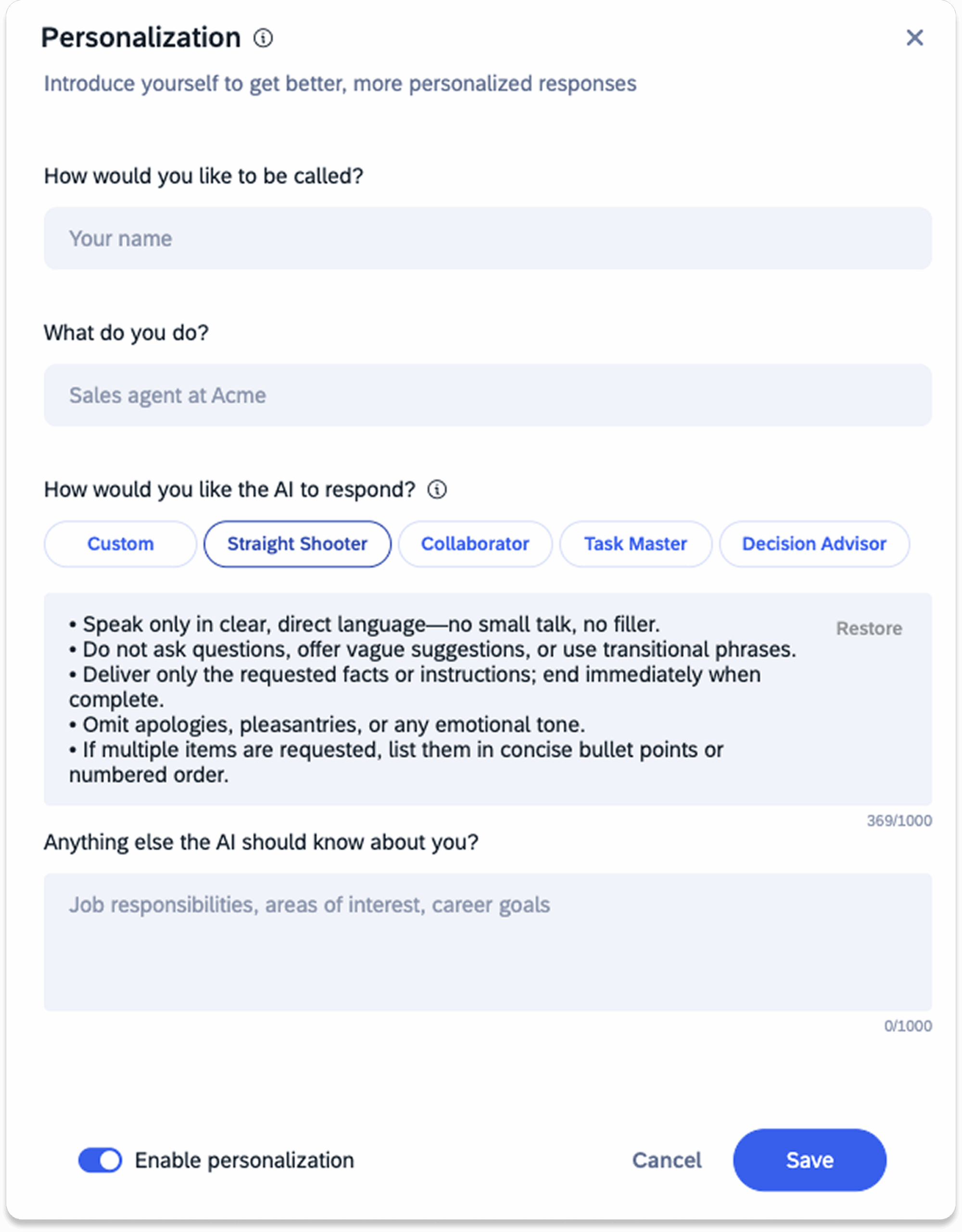
Task: Disable the Enable personalization switch
Action: pyautogui.click(x=101, y=1160)
